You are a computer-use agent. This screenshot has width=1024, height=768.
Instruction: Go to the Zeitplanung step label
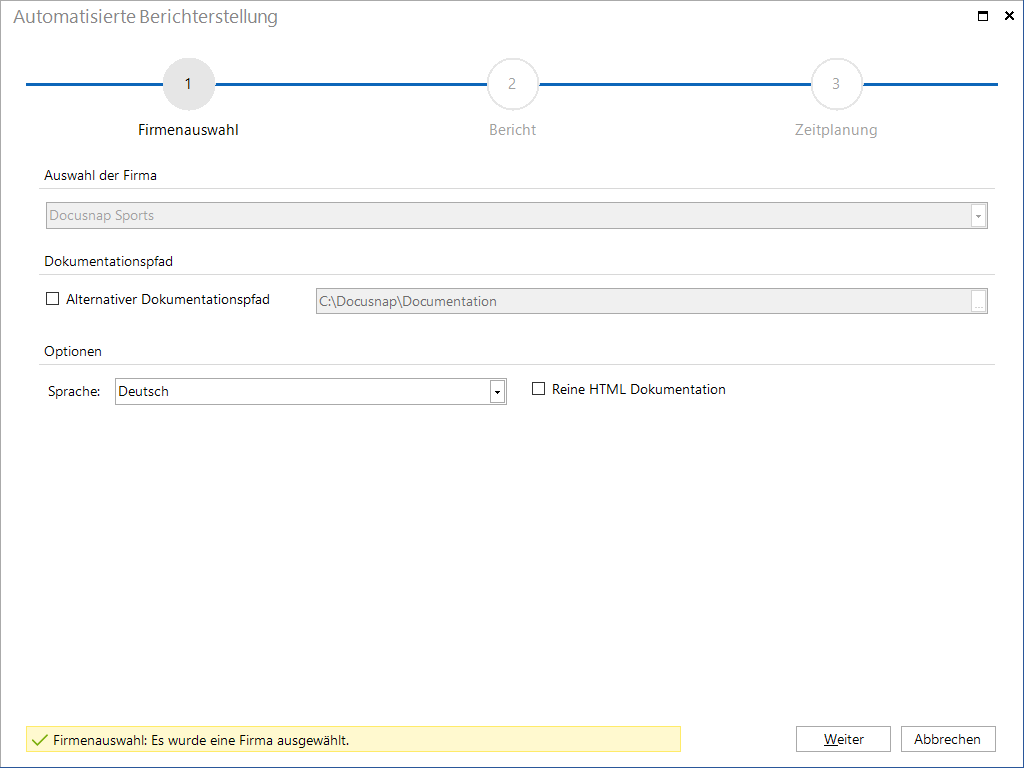(836, 130)
